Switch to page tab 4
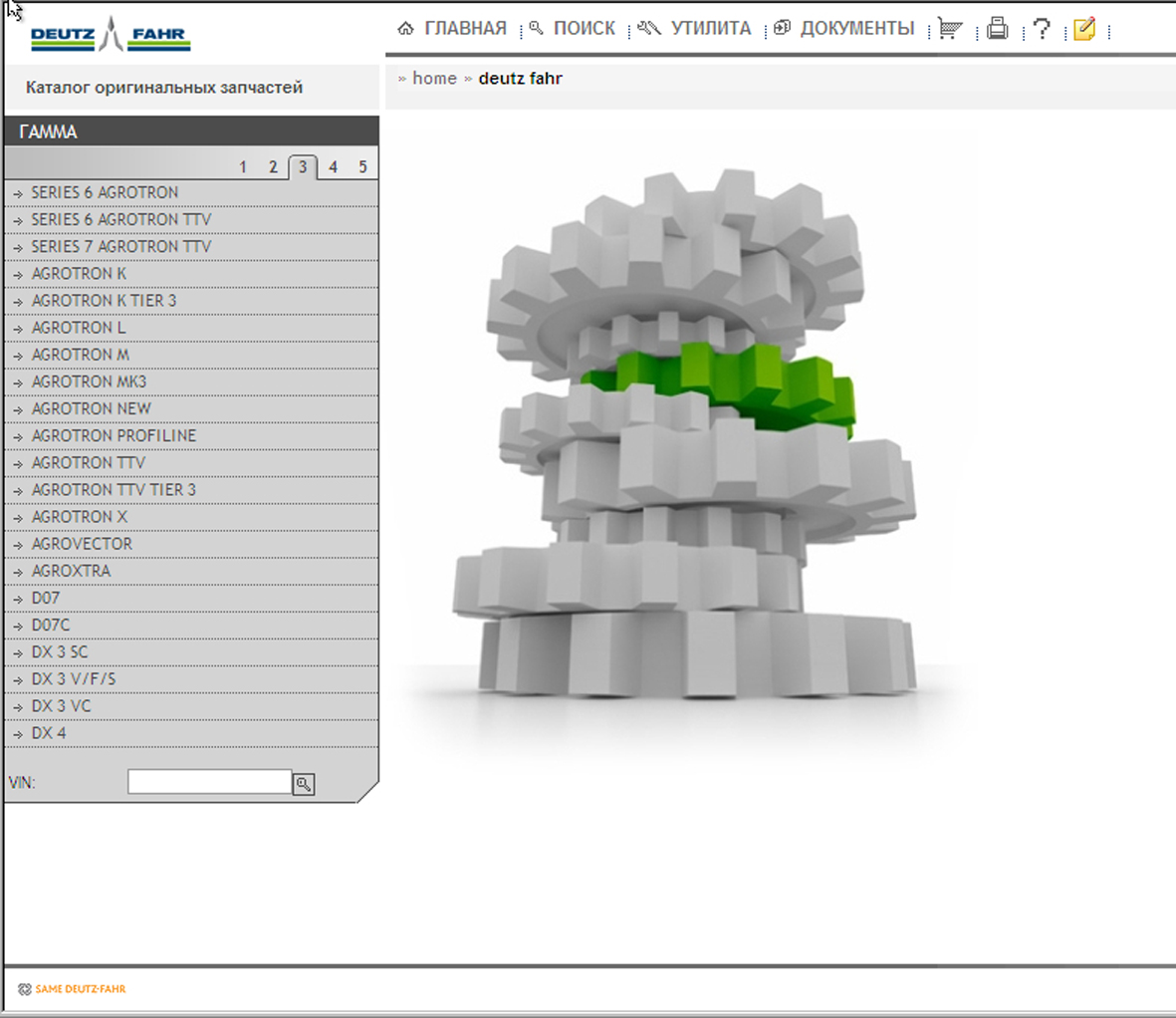 tap(333, 167)
